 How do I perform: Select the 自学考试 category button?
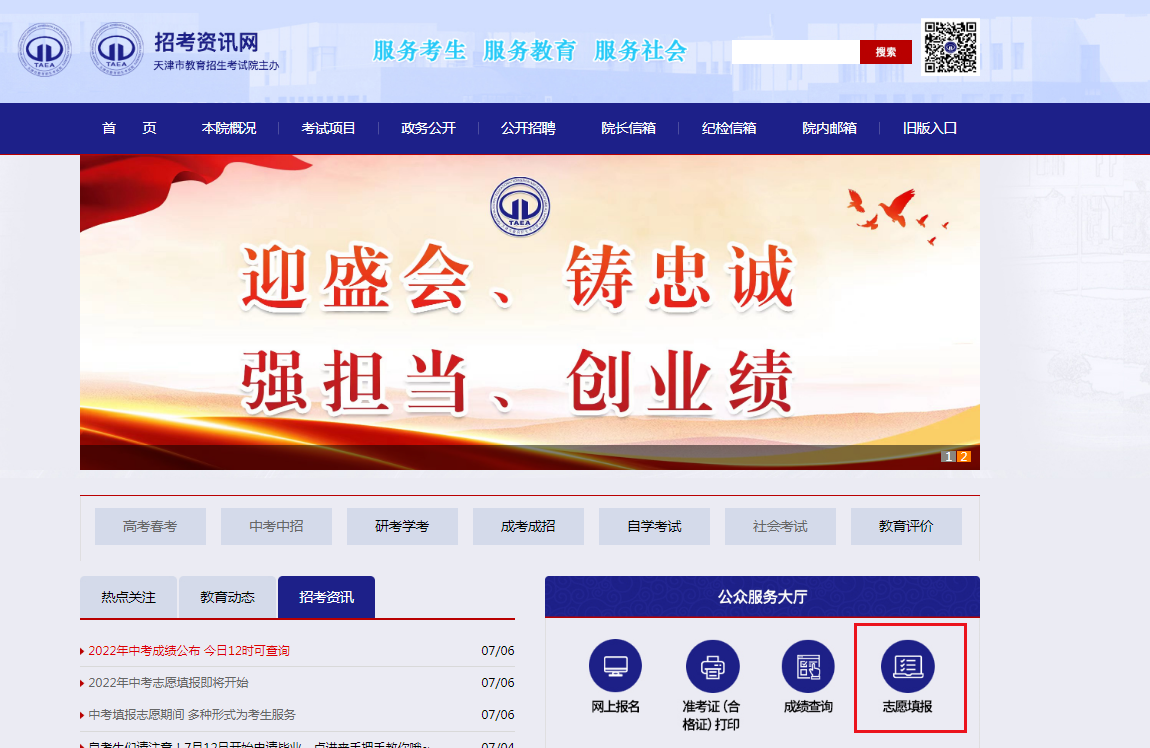point(654,526)
